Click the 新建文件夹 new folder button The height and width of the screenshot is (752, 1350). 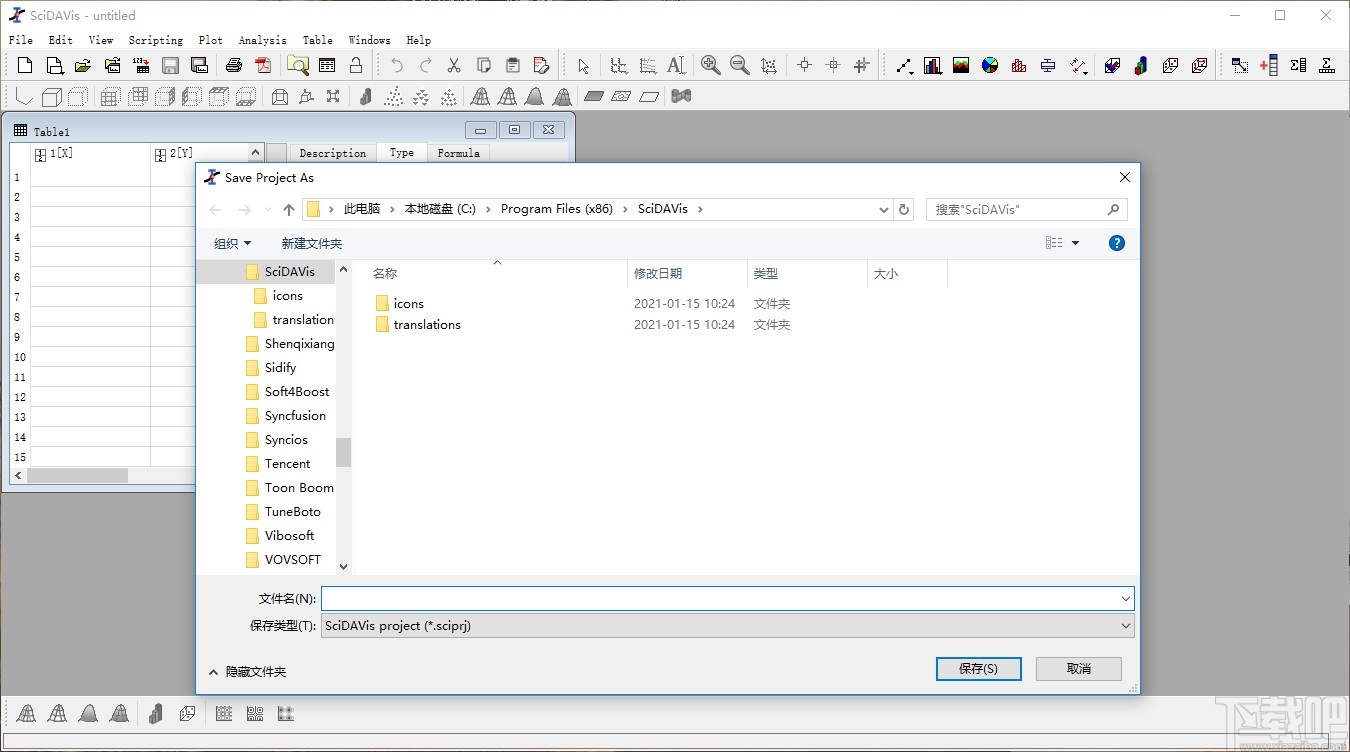click(x=312, y=243)
